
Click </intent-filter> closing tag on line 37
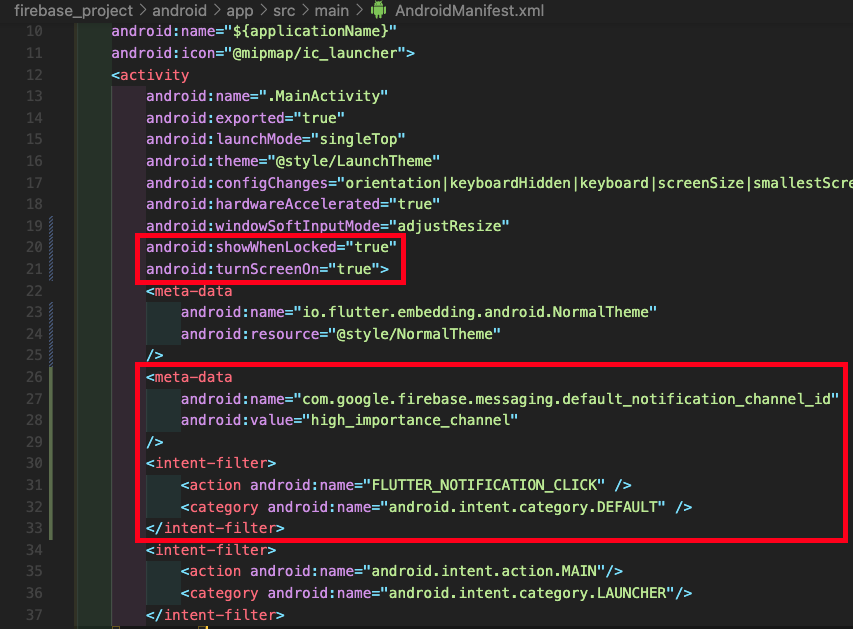pos(215,615)
